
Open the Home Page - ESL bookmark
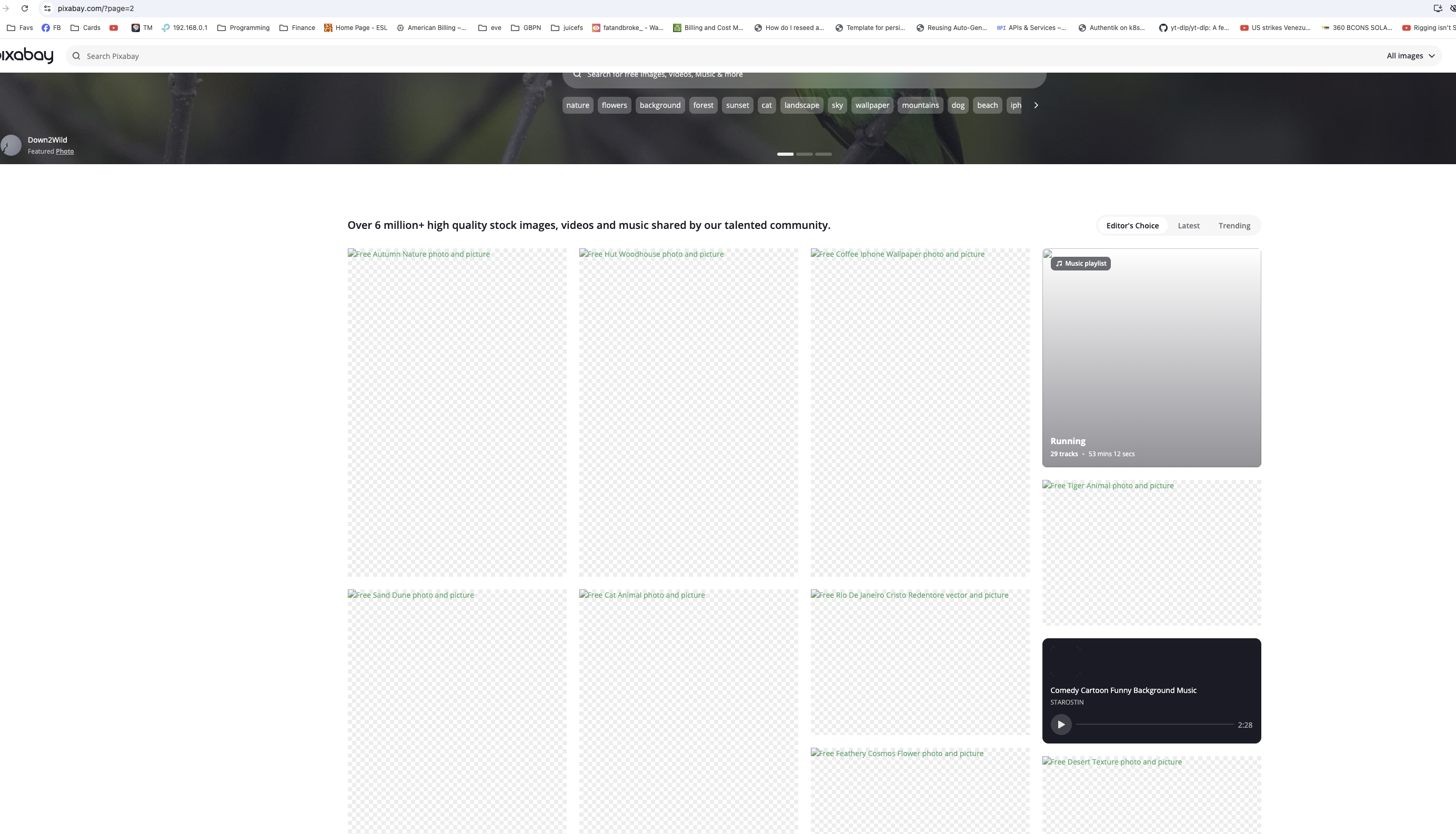[356, 27]
